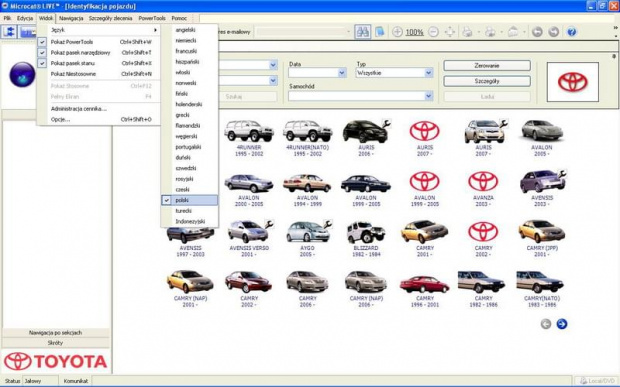Switch language to angielski
Image resolution: width=620 pixels, height=387 pixels.
pyautogui.click(x=189, y=30)
